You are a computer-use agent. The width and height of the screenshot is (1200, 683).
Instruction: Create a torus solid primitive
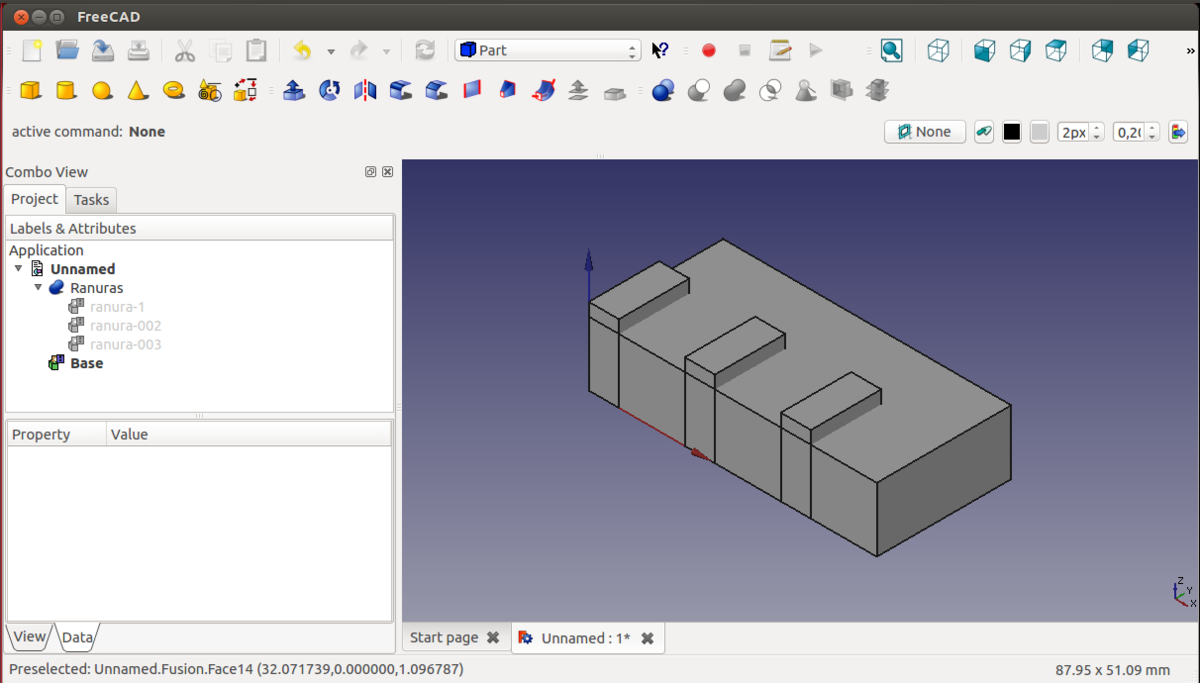(174, 91)
